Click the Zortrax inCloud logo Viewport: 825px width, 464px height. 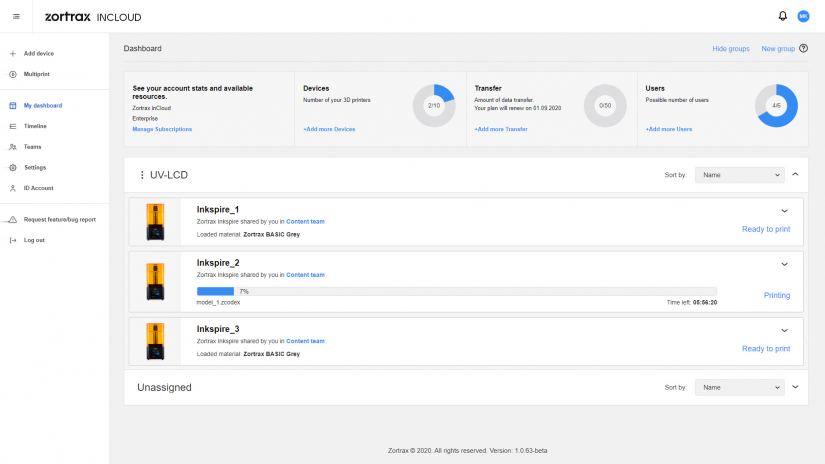(x=93, y=17)
